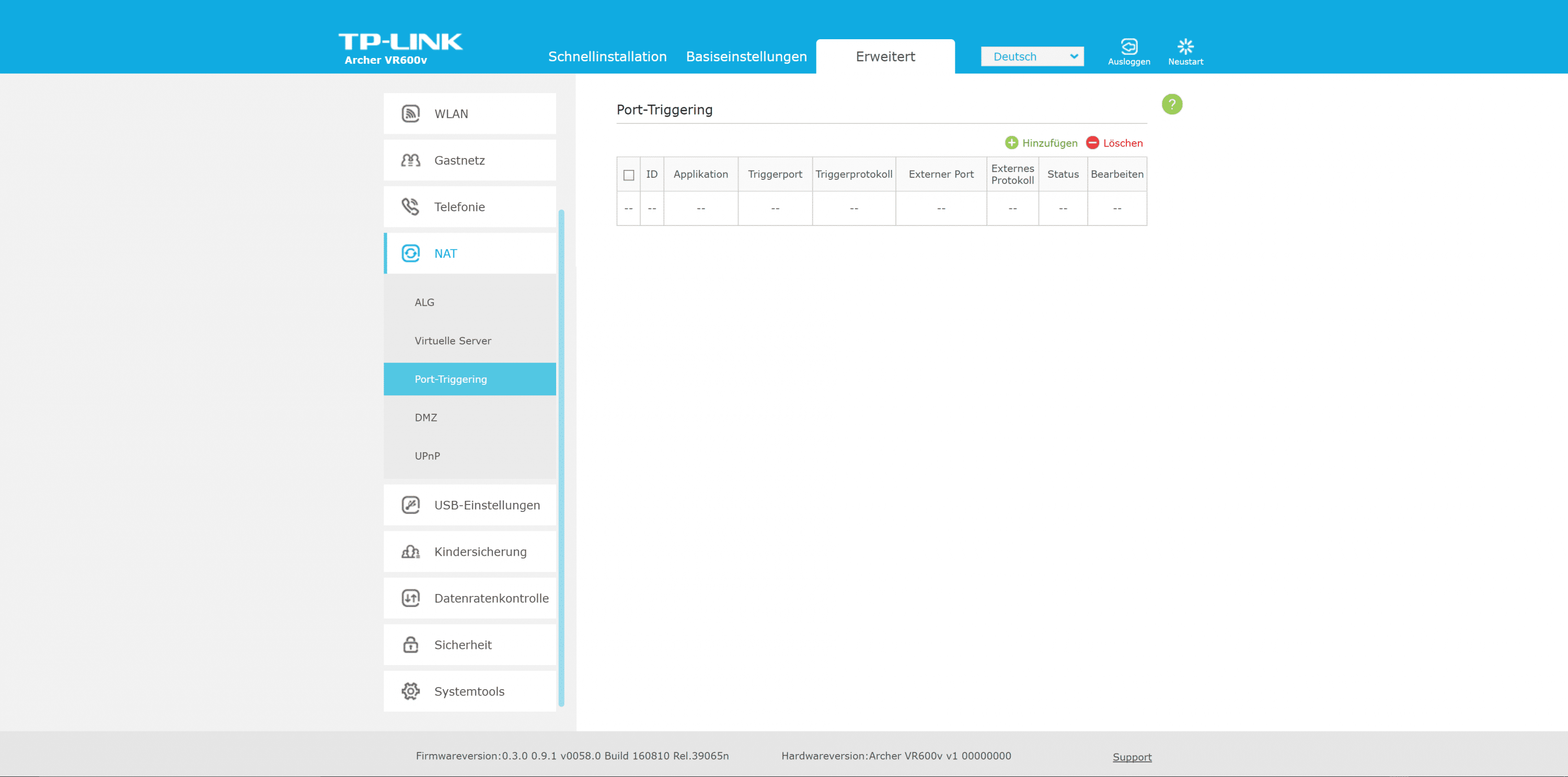
Task: Switch to the Schnellinstallation tab
Action: point(607,56)
